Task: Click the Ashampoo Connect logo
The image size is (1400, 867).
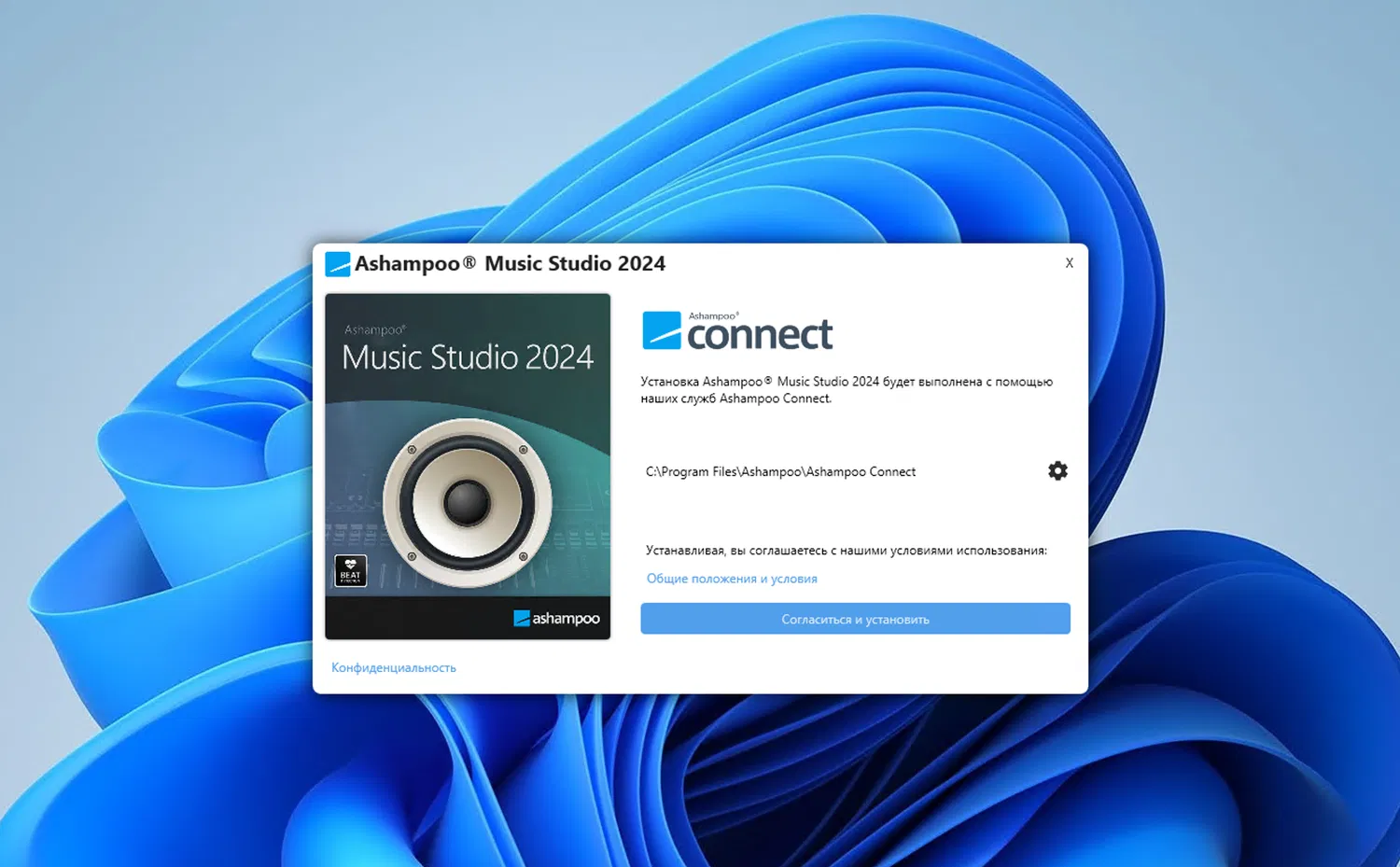Action: 737,331
